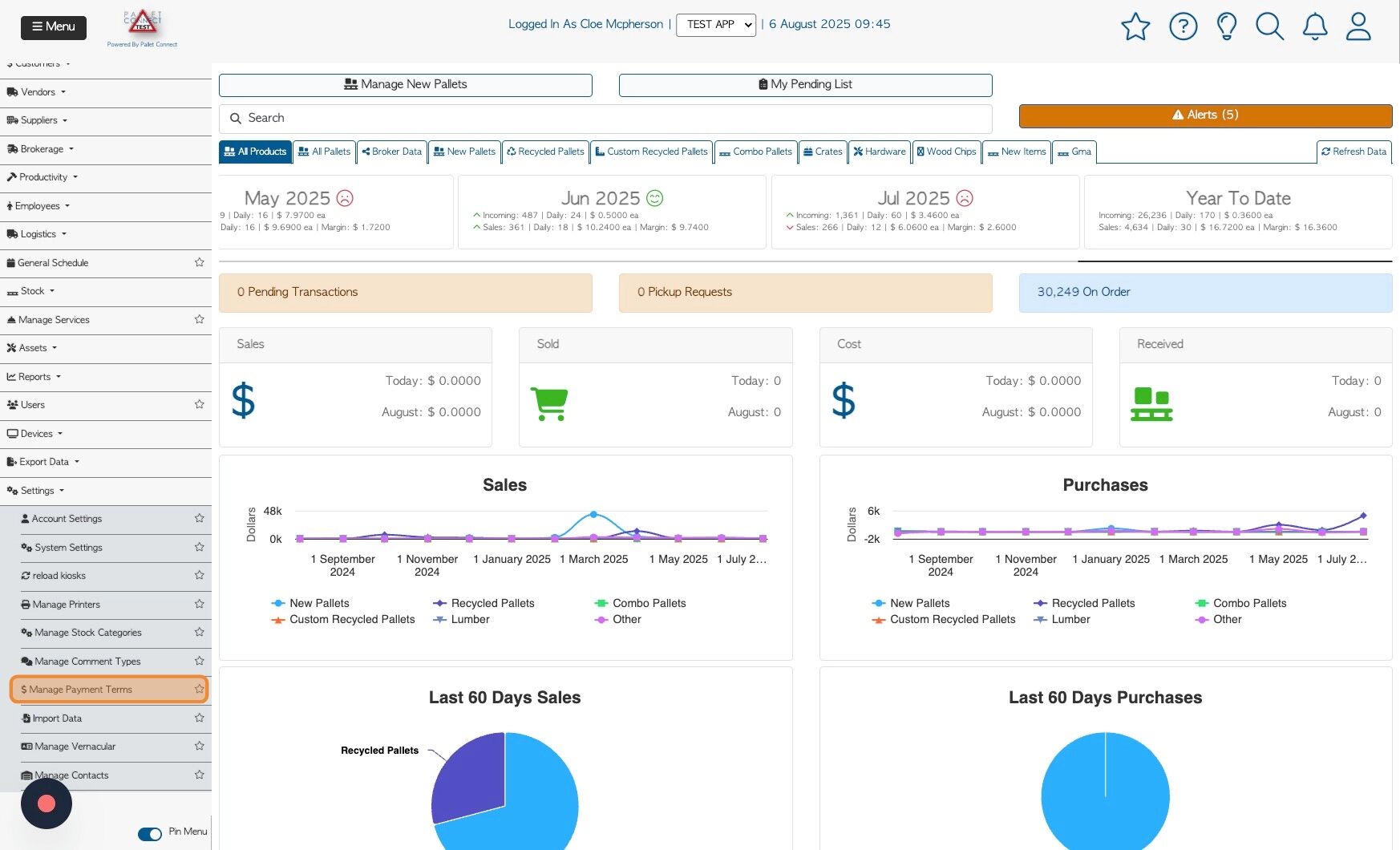Open the notifications bell icon
This screenshot has height=850, width=1400.
click(x=1315, y=26)
